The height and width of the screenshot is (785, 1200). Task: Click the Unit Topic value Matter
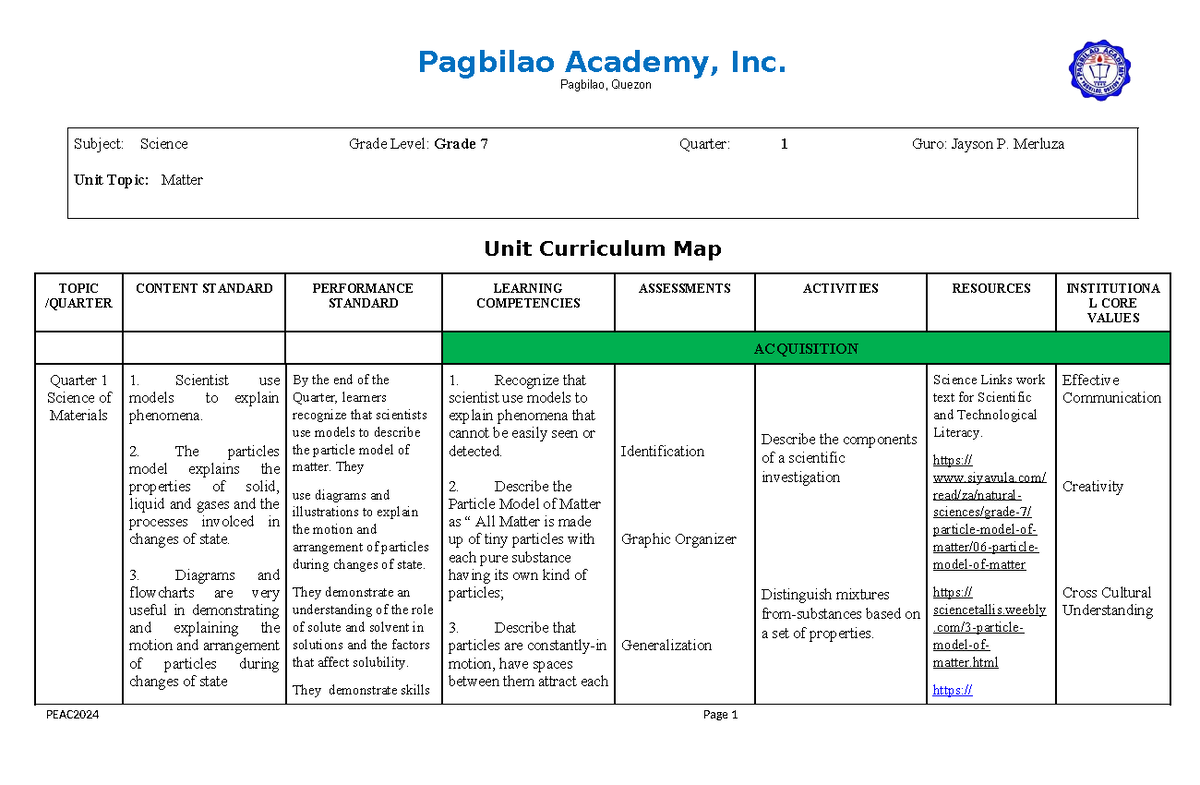click(x=184, y=179)
